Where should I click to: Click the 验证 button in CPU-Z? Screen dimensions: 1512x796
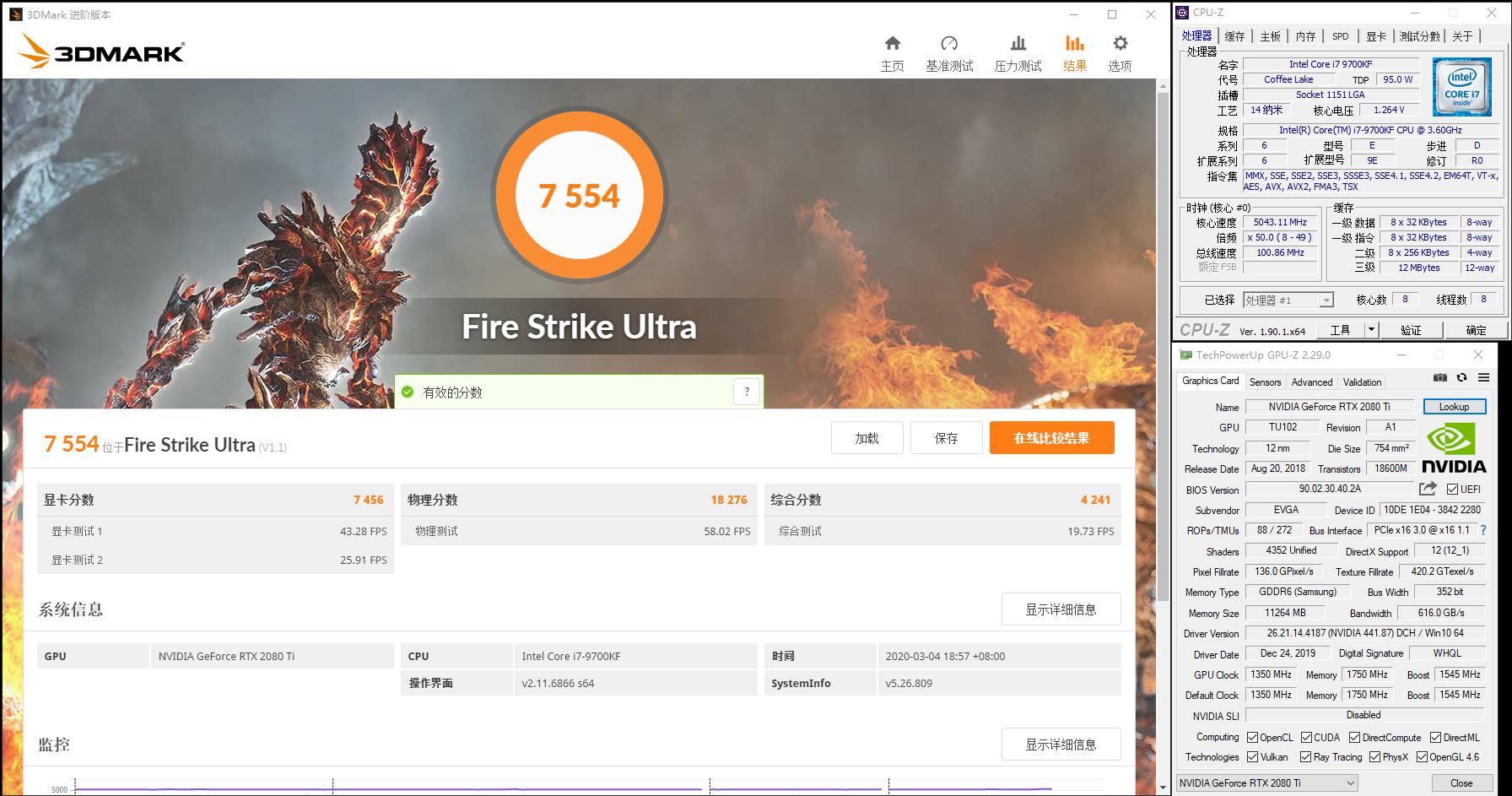(1411, 330)
